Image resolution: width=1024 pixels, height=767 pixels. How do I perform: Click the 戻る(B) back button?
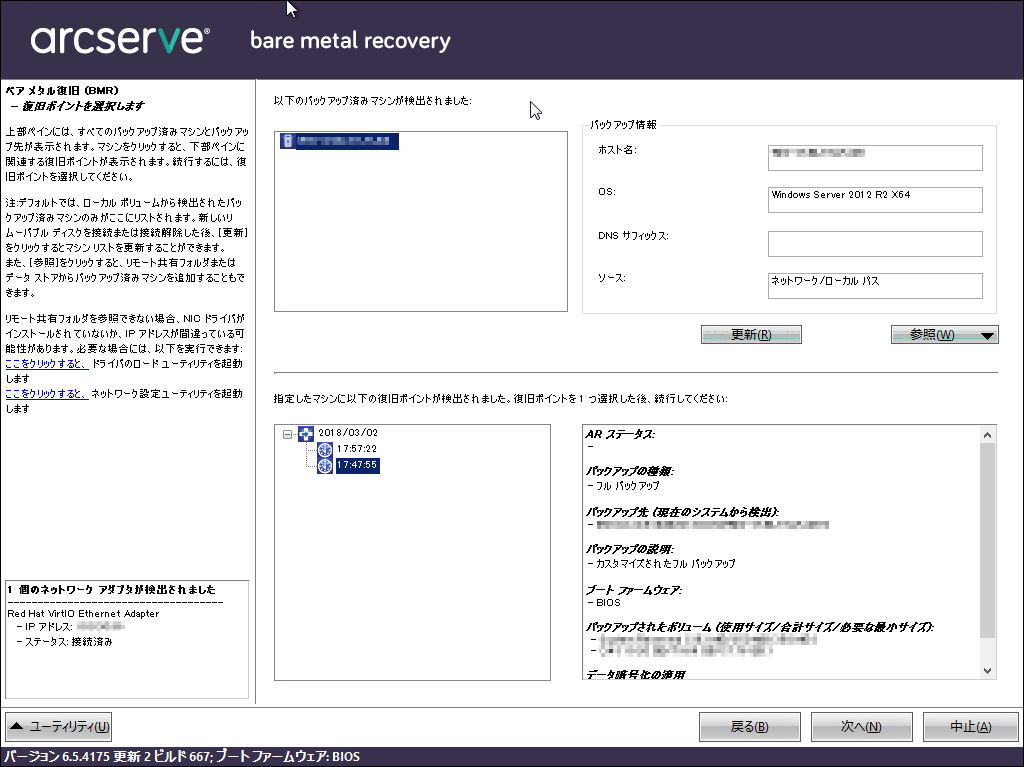tap(750, 726)
